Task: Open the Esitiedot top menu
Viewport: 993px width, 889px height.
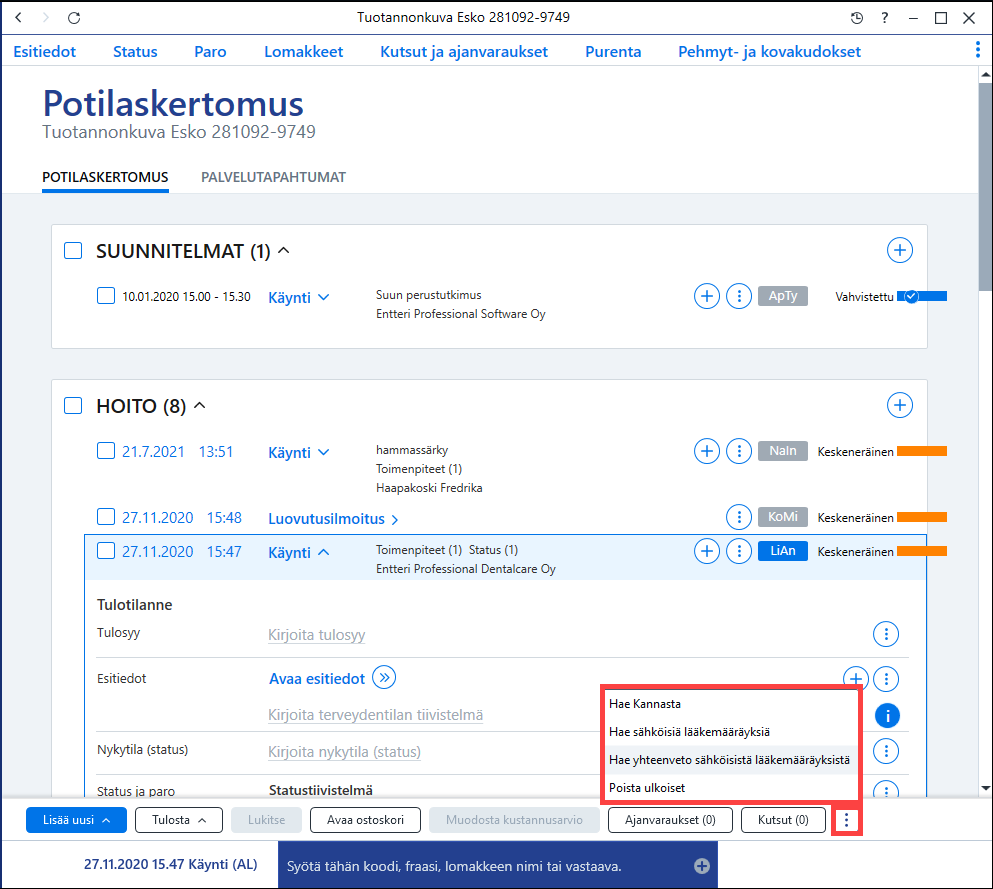Action: click(44, 51)
